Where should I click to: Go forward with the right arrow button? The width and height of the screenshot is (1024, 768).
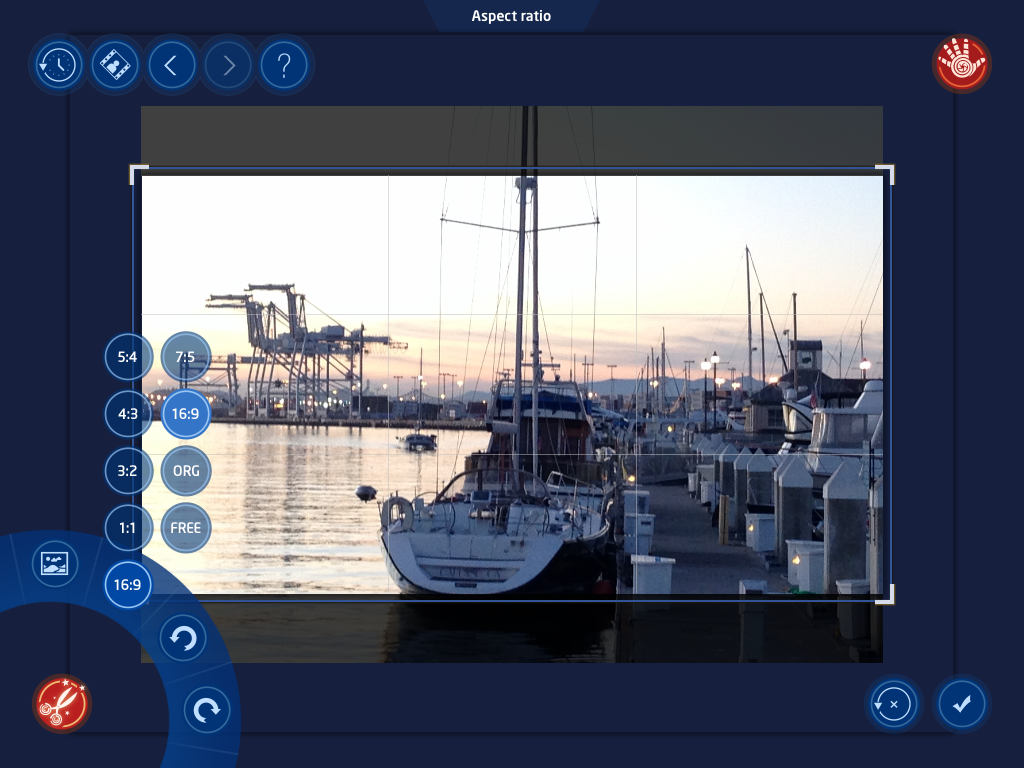point(228,65)
